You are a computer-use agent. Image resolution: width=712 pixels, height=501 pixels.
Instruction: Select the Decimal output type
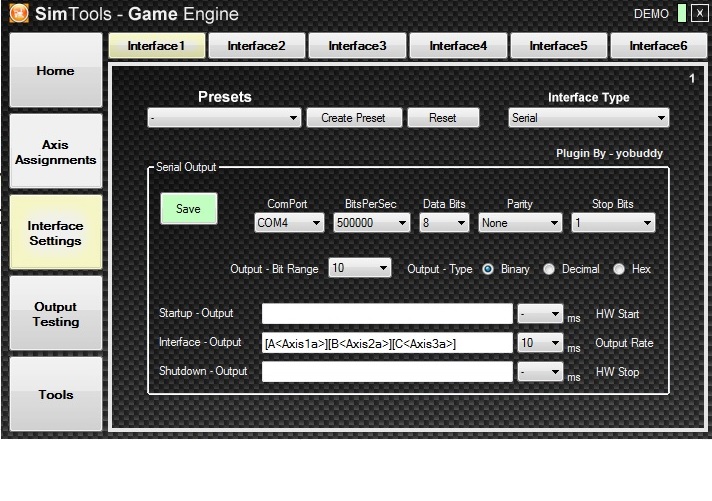549,269
